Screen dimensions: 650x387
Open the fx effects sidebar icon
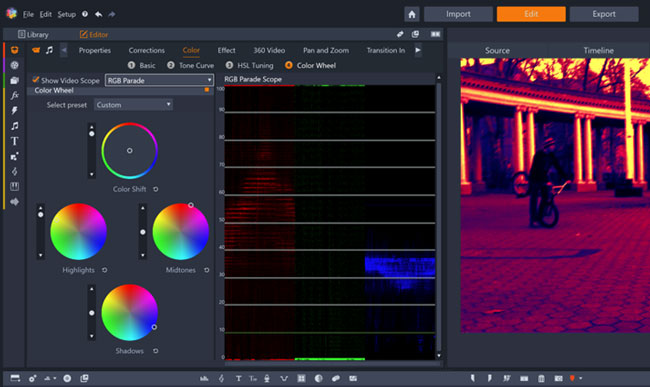15,95
